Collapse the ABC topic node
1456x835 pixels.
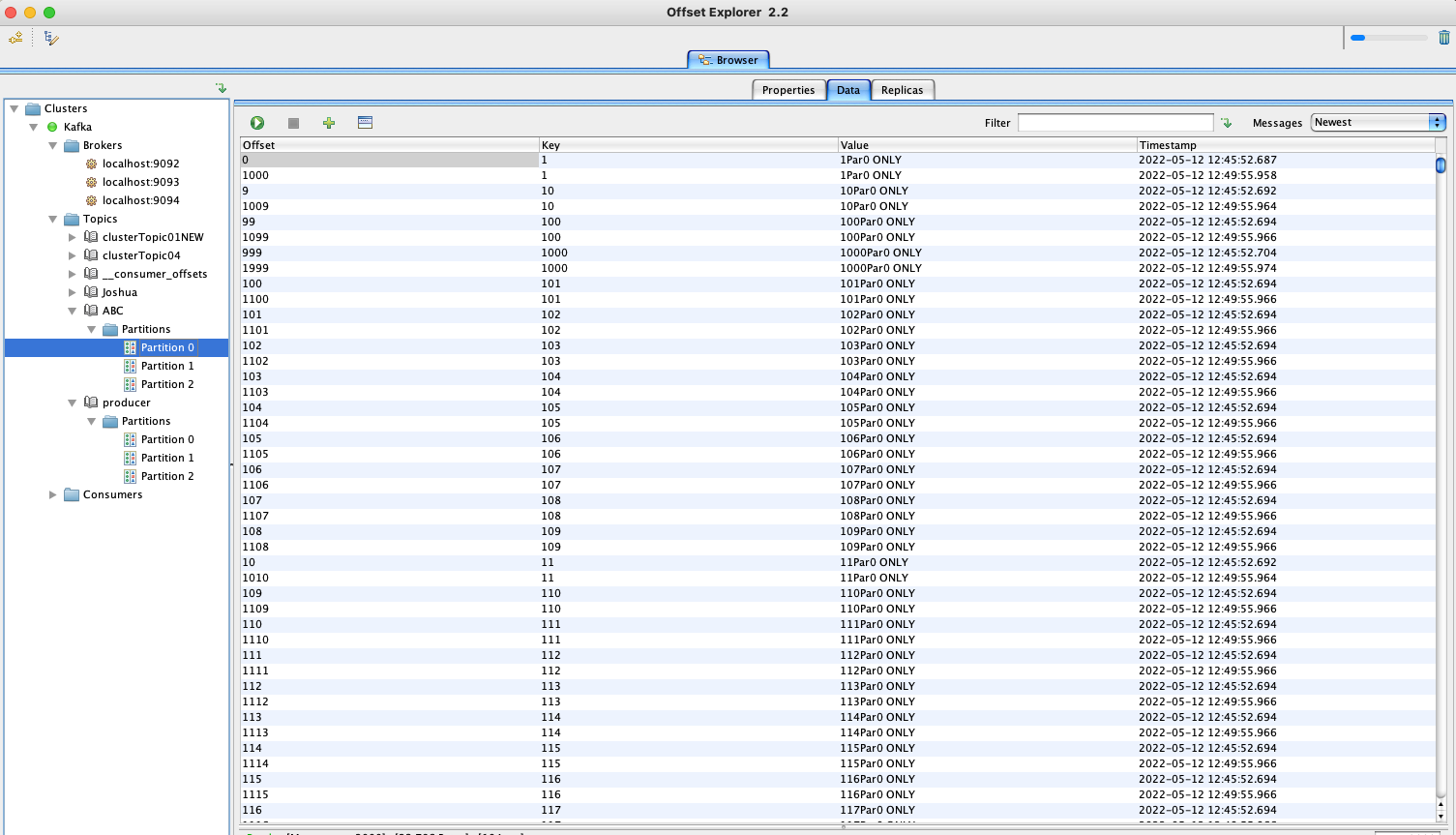click(x=73, y=311)
